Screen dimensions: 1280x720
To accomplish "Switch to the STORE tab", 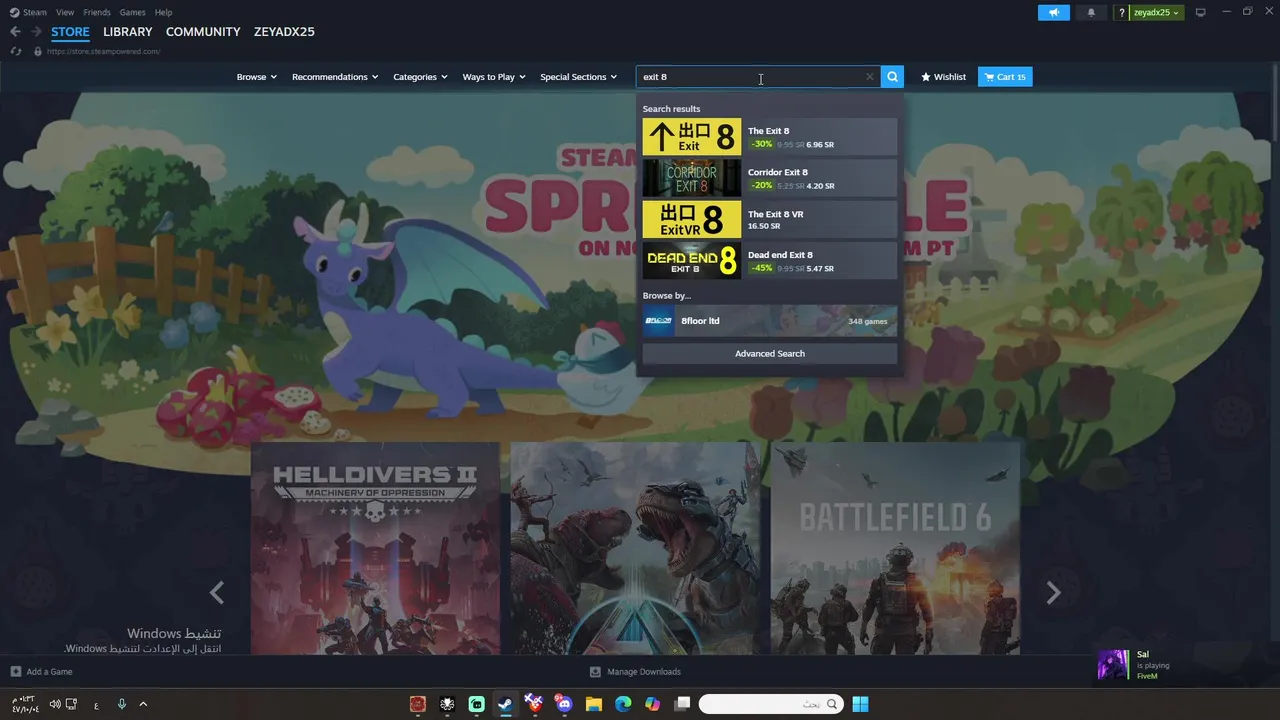I will click(70, 32).
